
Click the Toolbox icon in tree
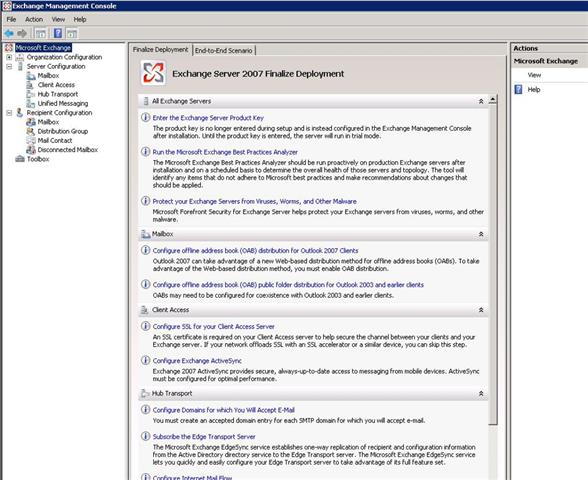(20, 159)
